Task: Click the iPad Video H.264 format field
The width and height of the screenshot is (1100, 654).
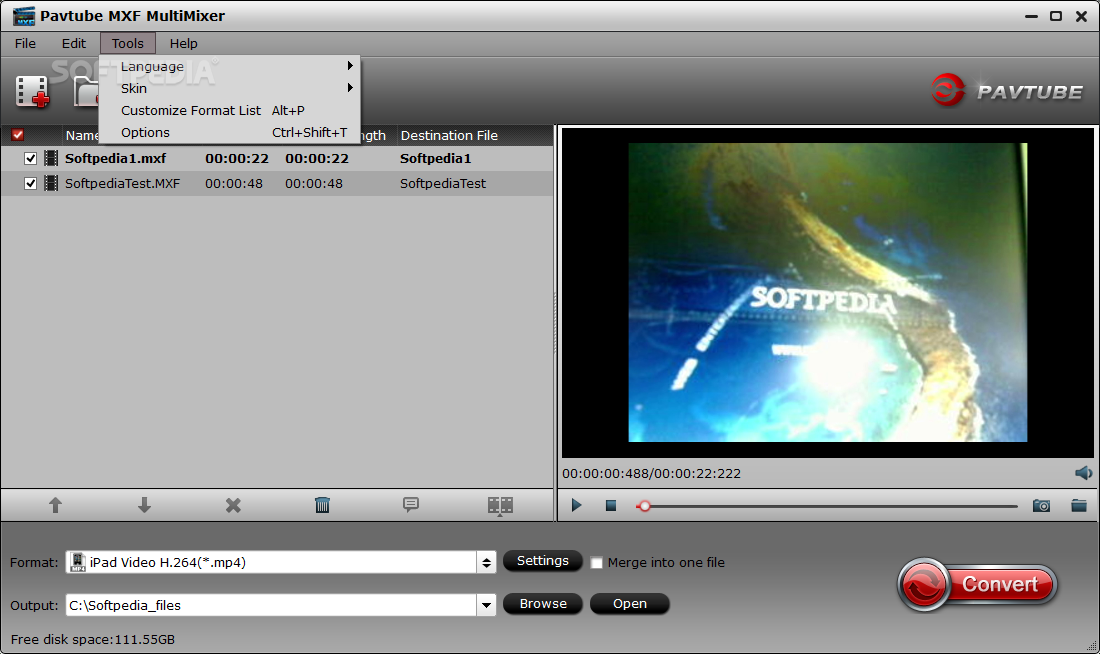Action: coord(271,563)
